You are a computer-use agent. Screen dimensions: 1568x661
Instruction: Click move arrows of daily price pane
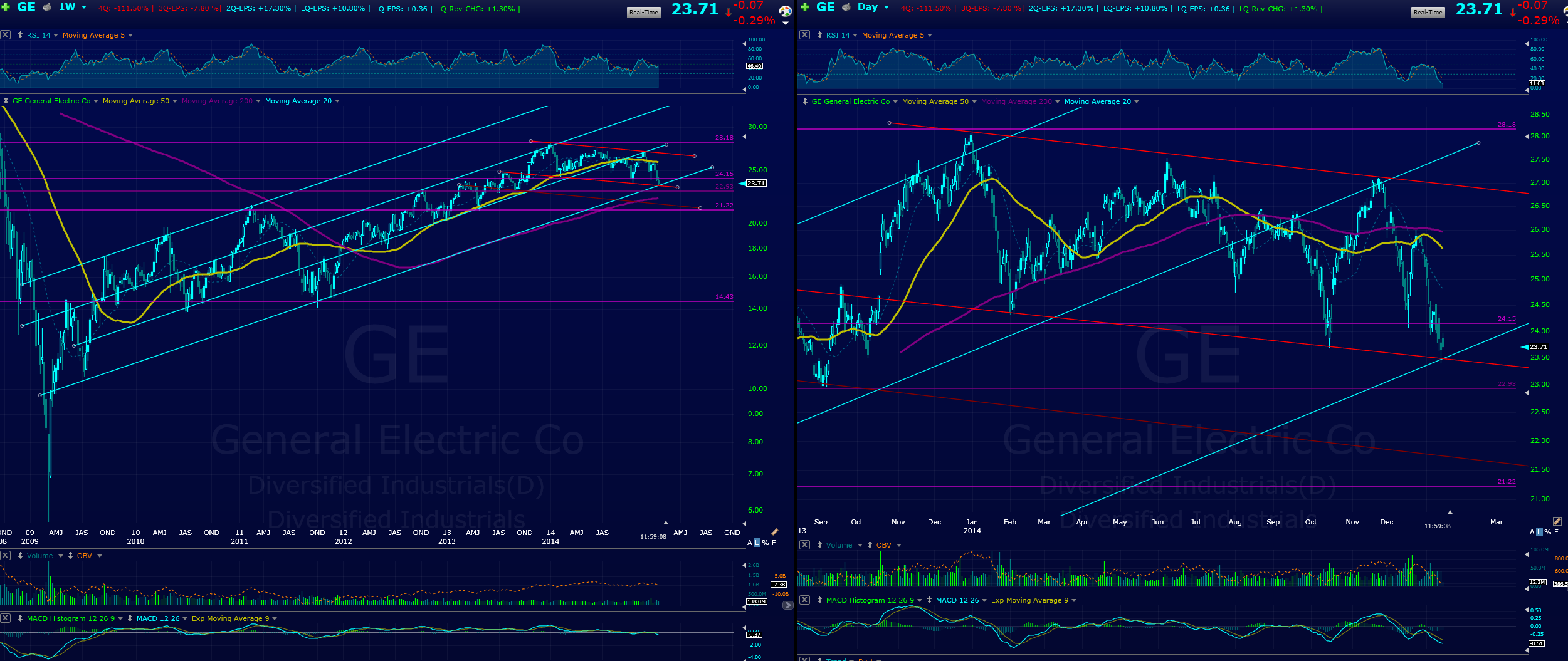point(805,101)
